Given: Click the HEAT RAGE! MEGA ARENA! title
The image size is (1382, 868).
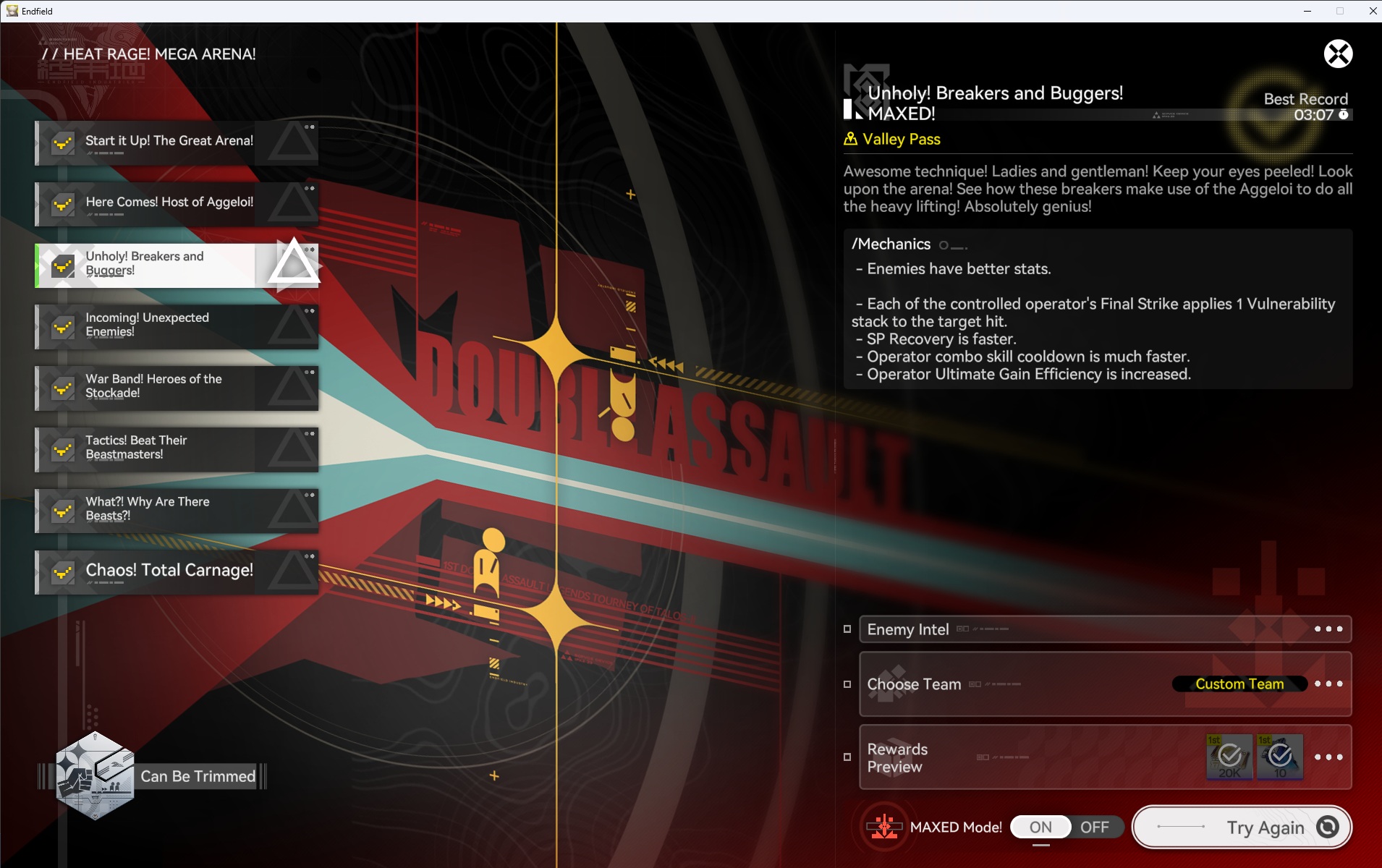Looking at the screenshot, I should coord(148,54).
